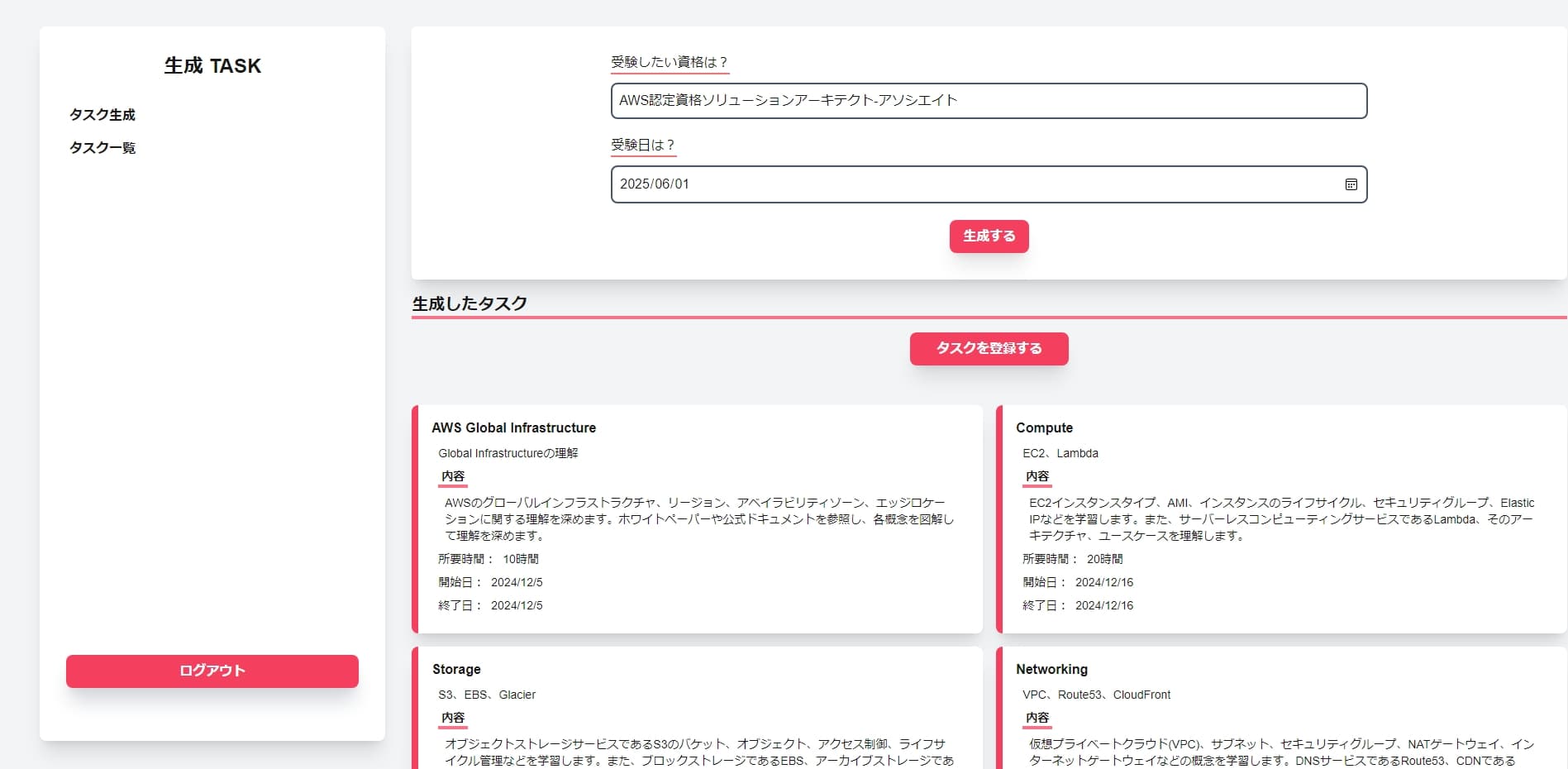Select the VPC、Route53、CloudFront subtitle
Viewport: 1568px width, 769px height.
coord(1097,695)
